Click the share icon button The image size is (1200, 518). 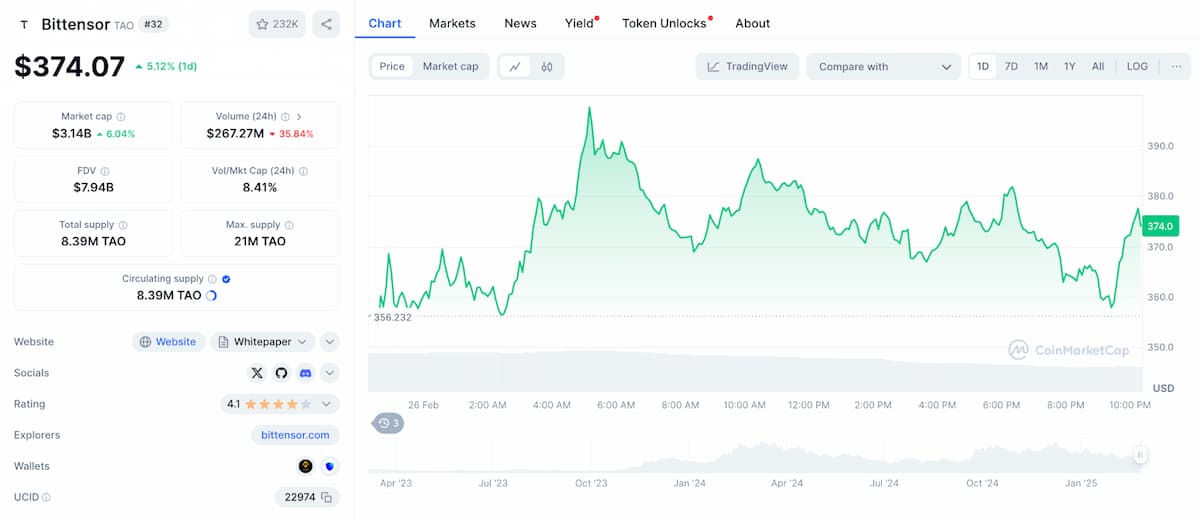pos(326,24)
